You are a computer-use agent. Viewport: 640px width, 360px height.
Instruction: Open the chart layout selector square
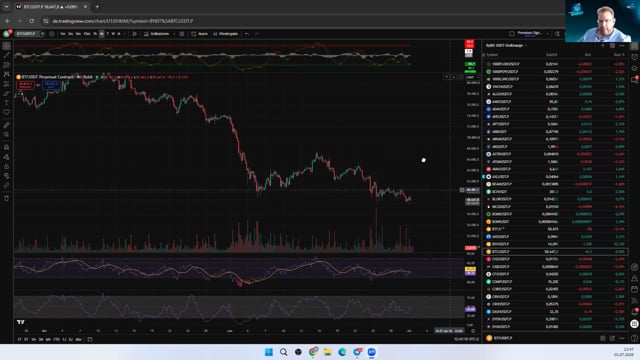tap(512, 34)
